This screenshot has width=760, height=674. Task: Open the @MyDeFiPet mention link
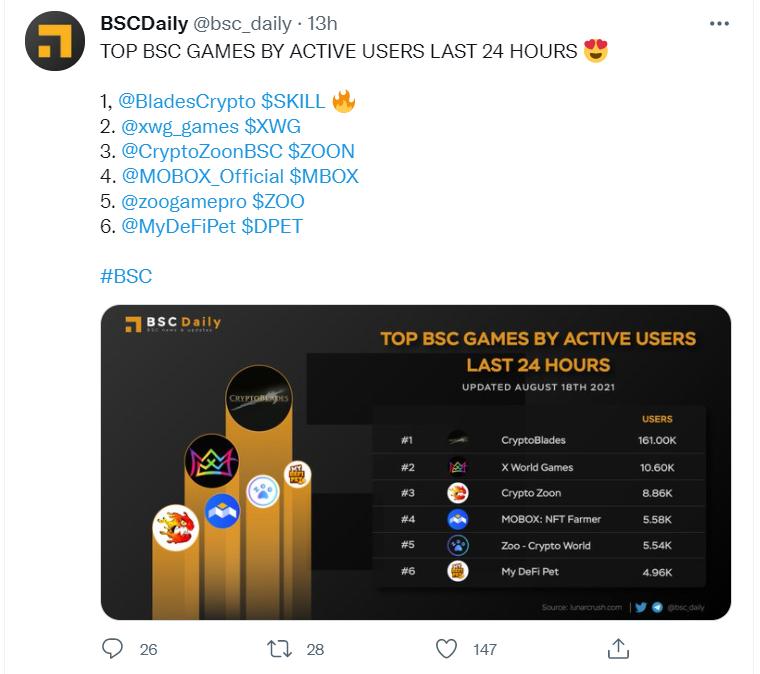click(178, 227)
